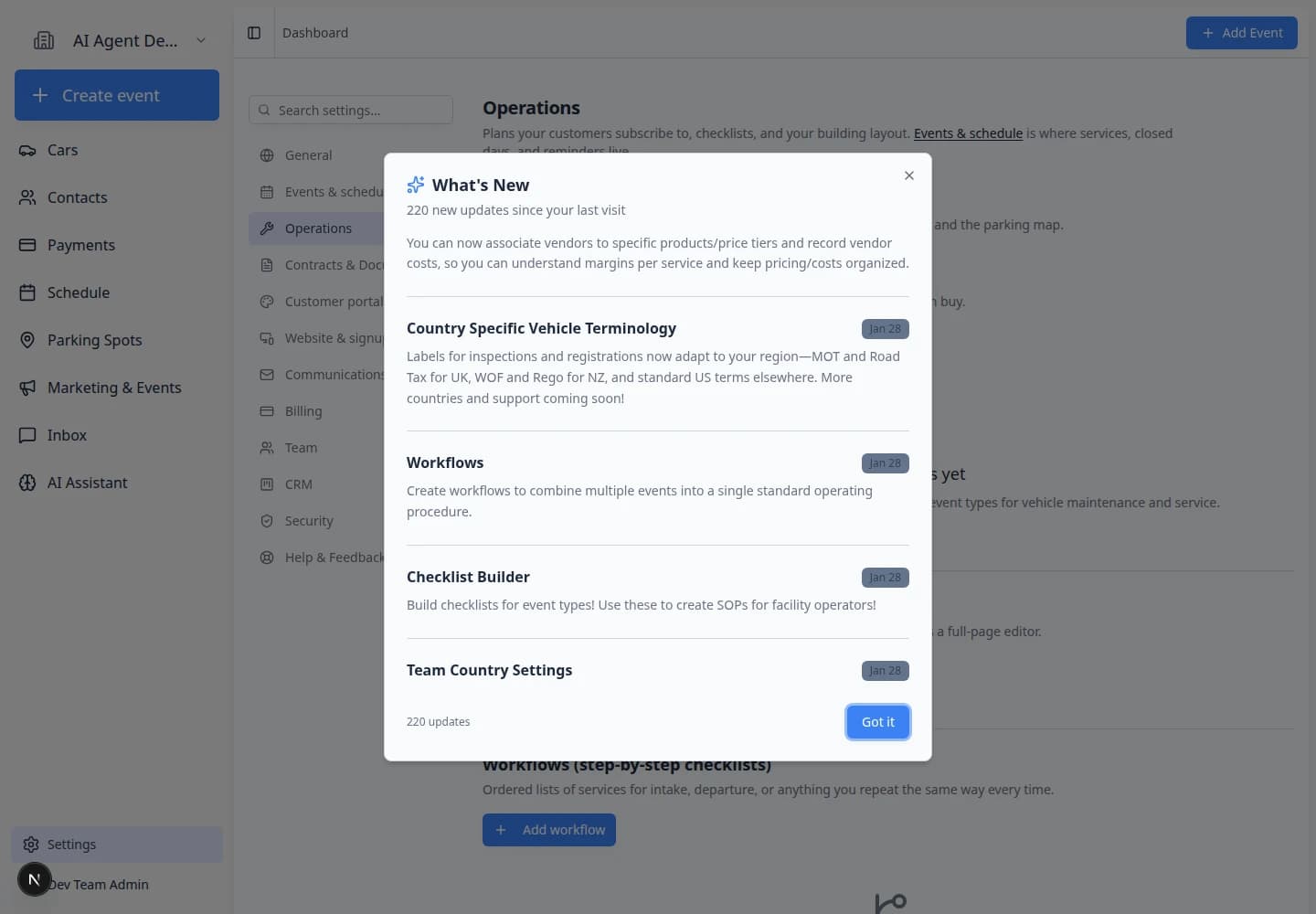Open the AI Assistant
1316x914 pixels.
click(x=117, y=483)
